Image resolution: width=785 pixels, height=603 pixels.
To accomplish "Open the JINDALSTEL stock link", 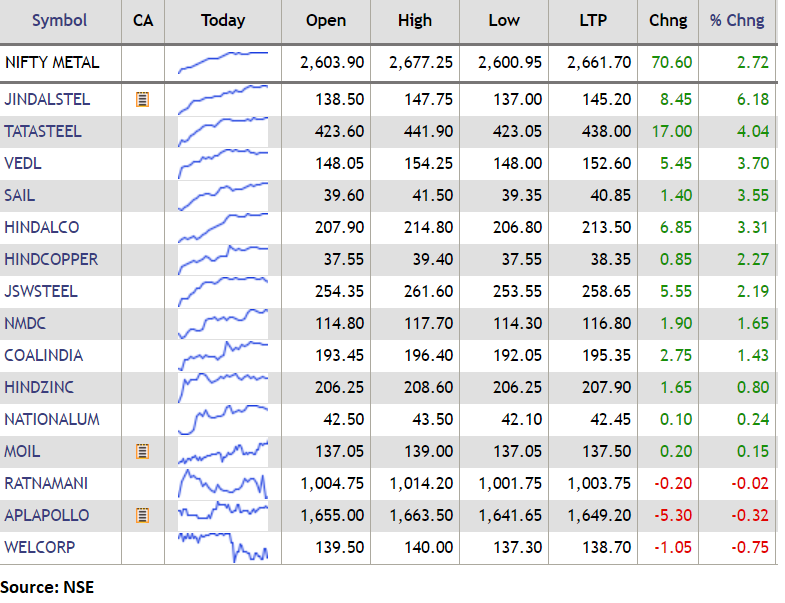I will tap(47, 99).
